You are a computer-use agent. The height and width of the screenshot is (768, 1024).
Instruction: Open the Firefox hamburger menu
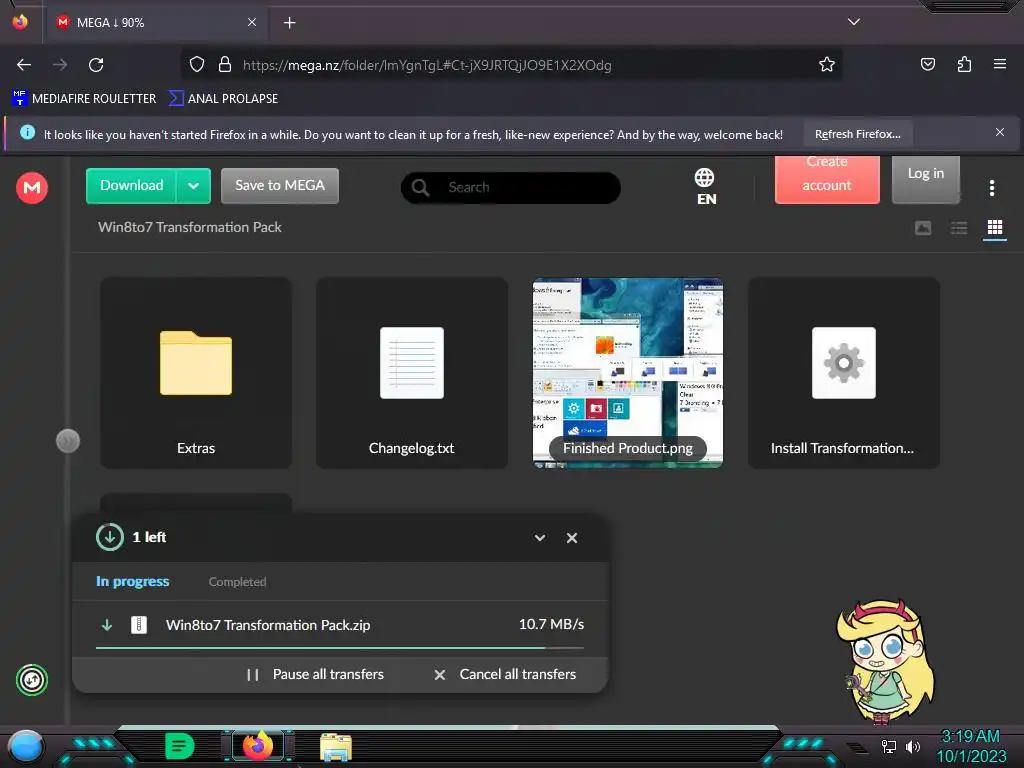pos(999,64)
